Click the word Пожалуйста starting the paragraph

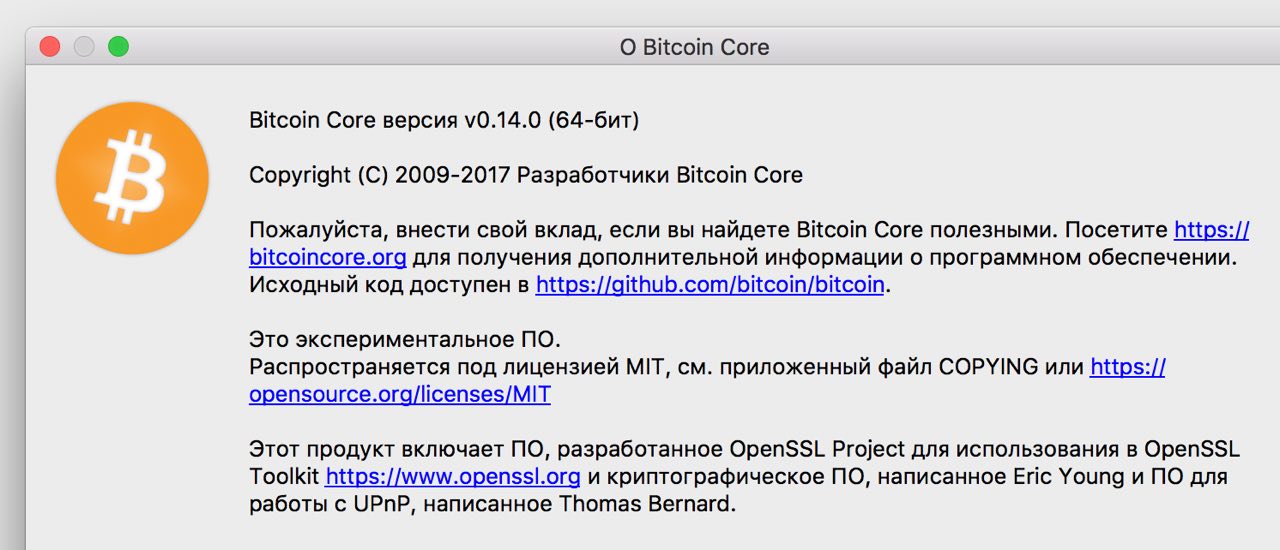coord(309,229)
